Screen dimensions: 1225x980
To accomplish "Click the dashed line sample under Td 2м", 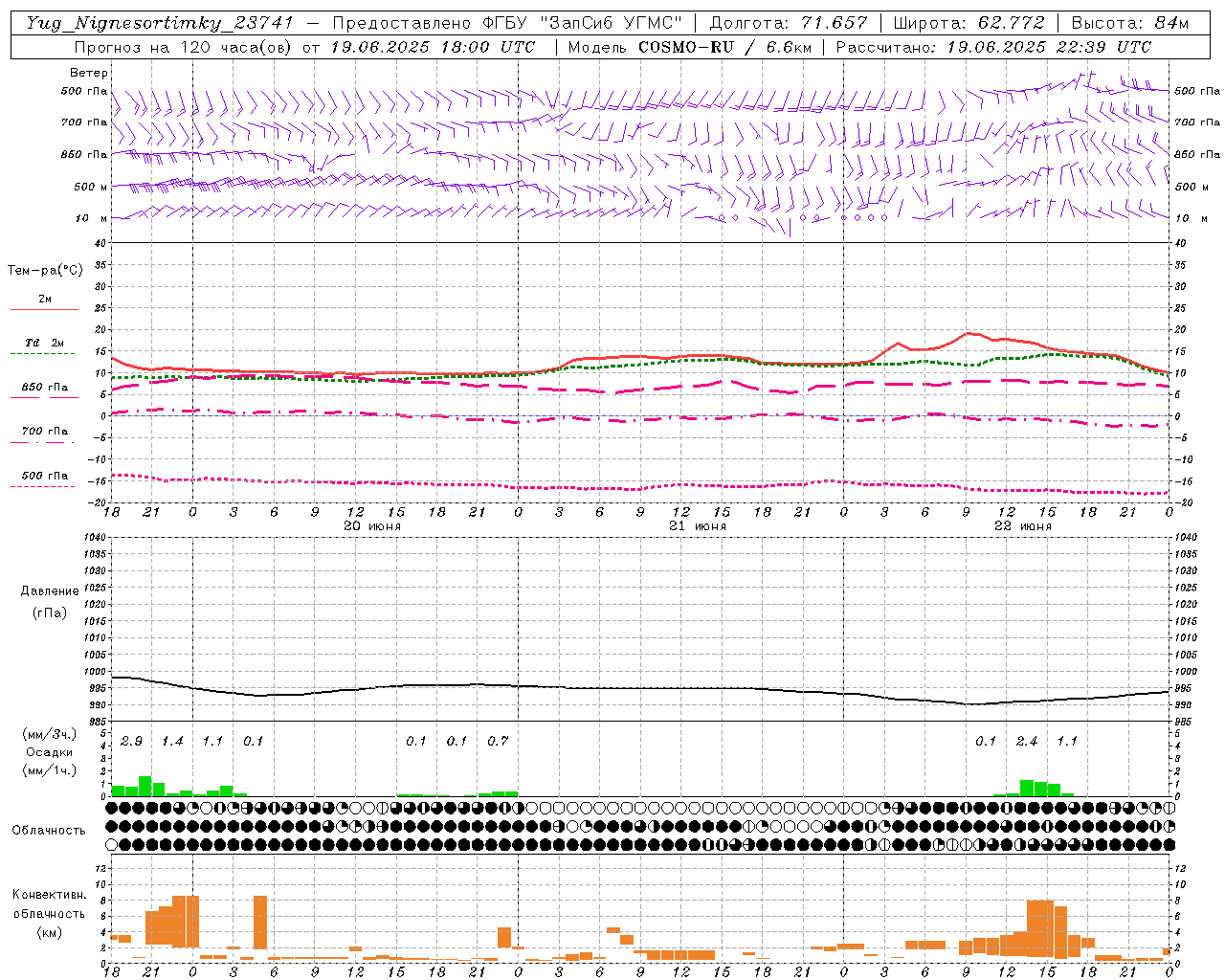I will (x=44, y=354).
